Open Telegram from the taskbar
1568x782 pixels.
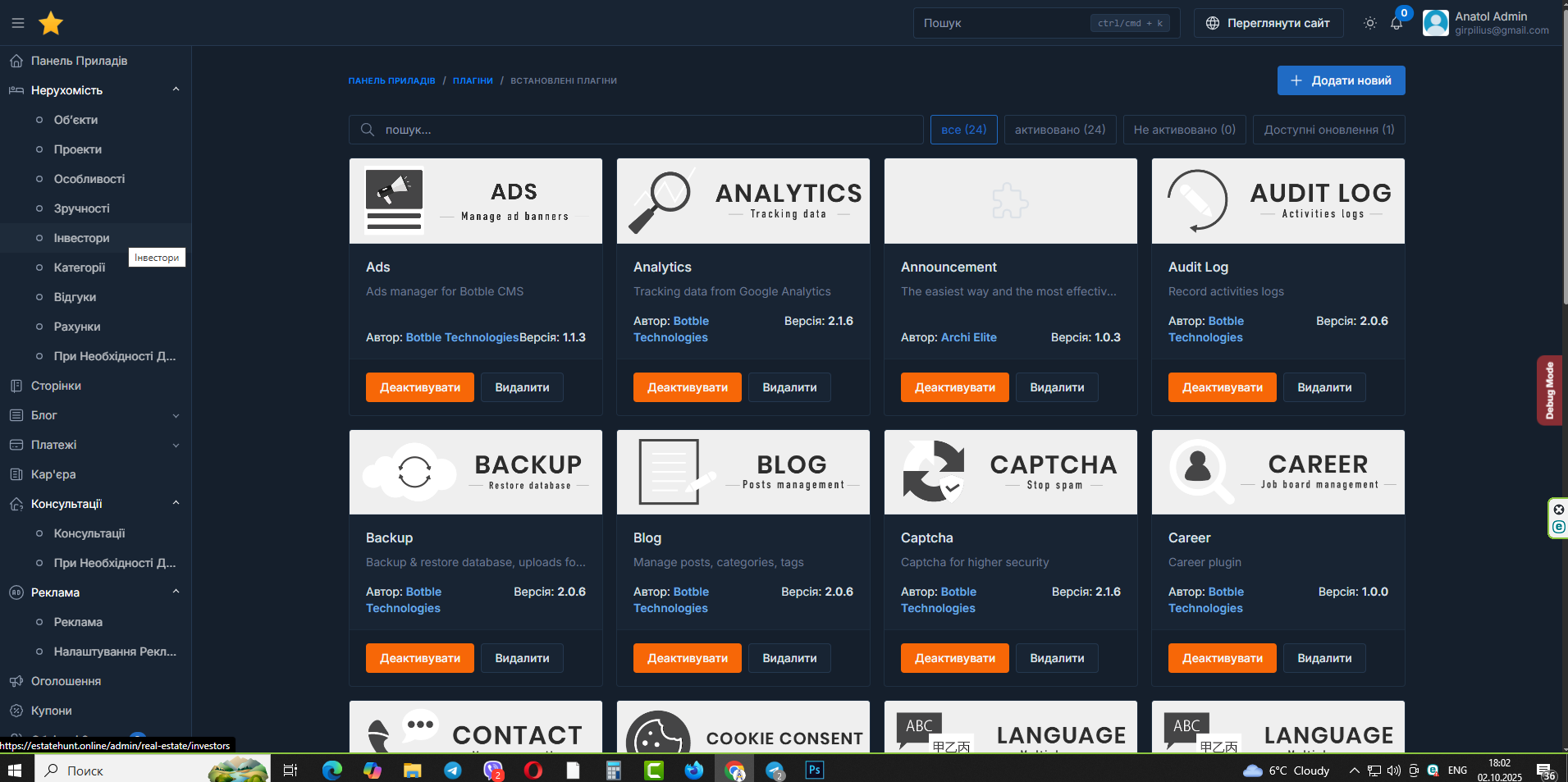(x=452, y=770)
